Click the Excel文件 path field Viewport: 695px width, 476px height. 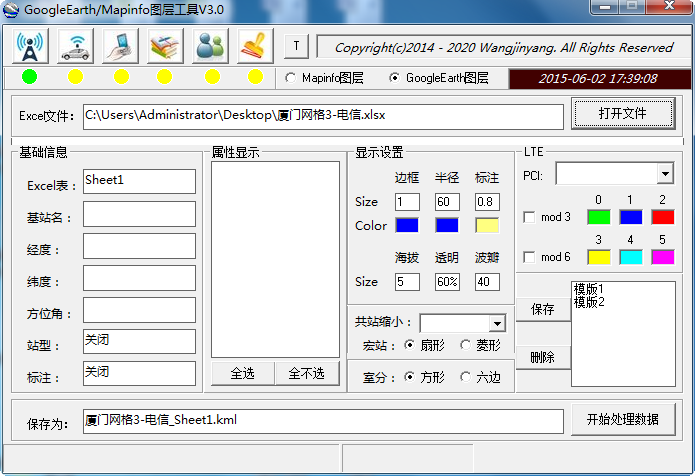(x=323, y=117)
